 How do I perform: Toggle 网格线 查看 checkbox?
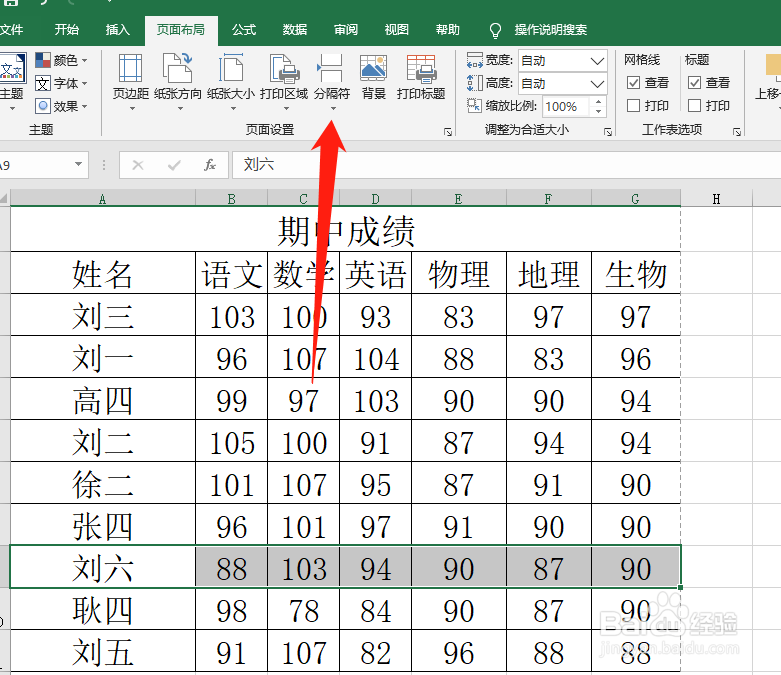(633, 83)
